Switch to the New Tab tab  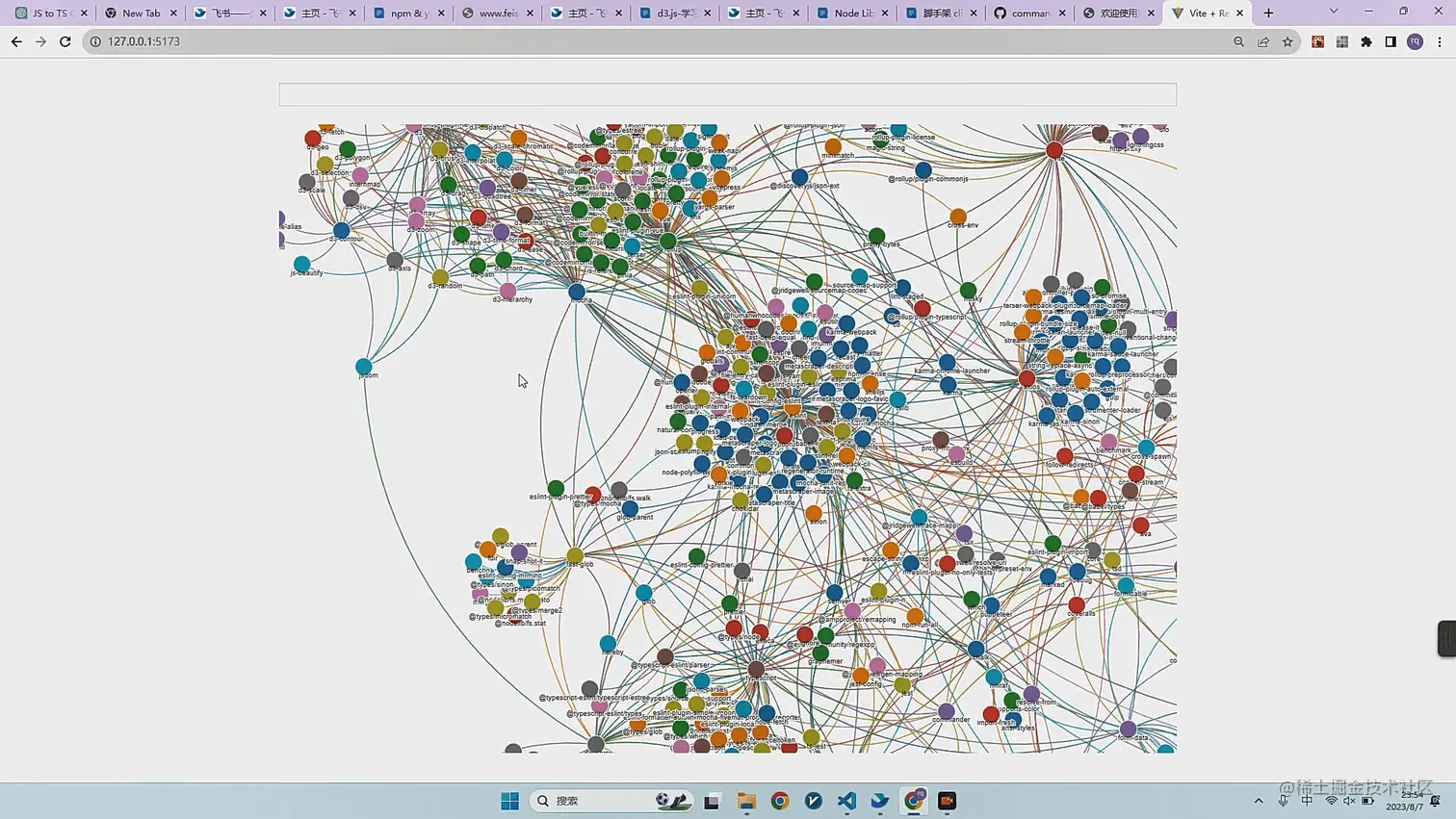click(x=140, y=13)
